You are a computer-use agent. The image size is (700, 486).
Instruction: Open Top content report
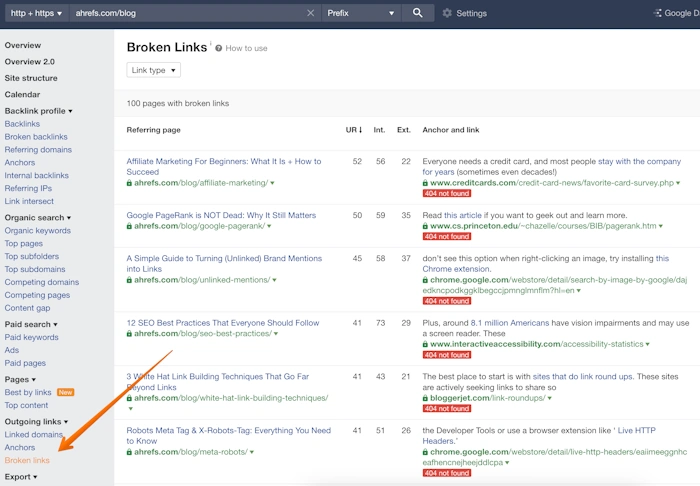(x=26, y=405)
